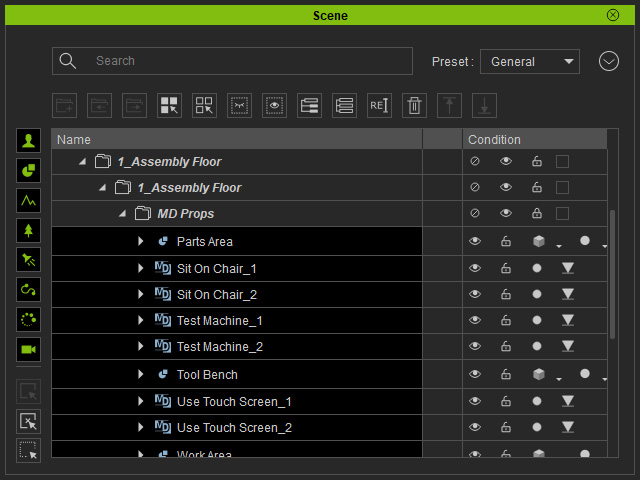
Task: Click the tree filter icon in sidebar
Action: (28, 230)
